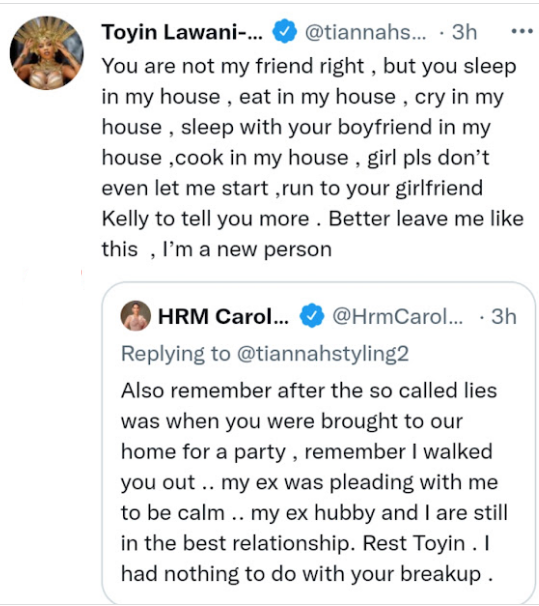
Task: Open the @tiannahstyling2 mention link
Action: (x=323, y=354)
